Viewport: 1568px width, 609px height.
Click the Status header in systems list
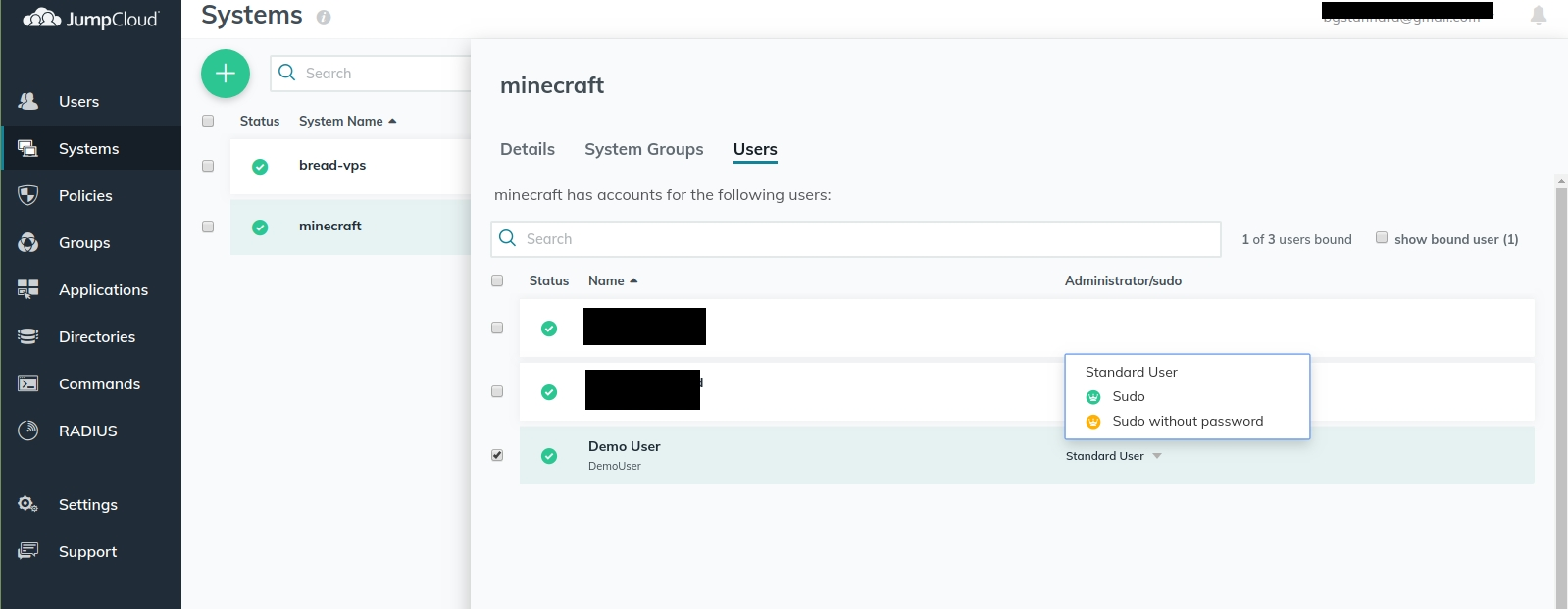[x=260, y=121]
